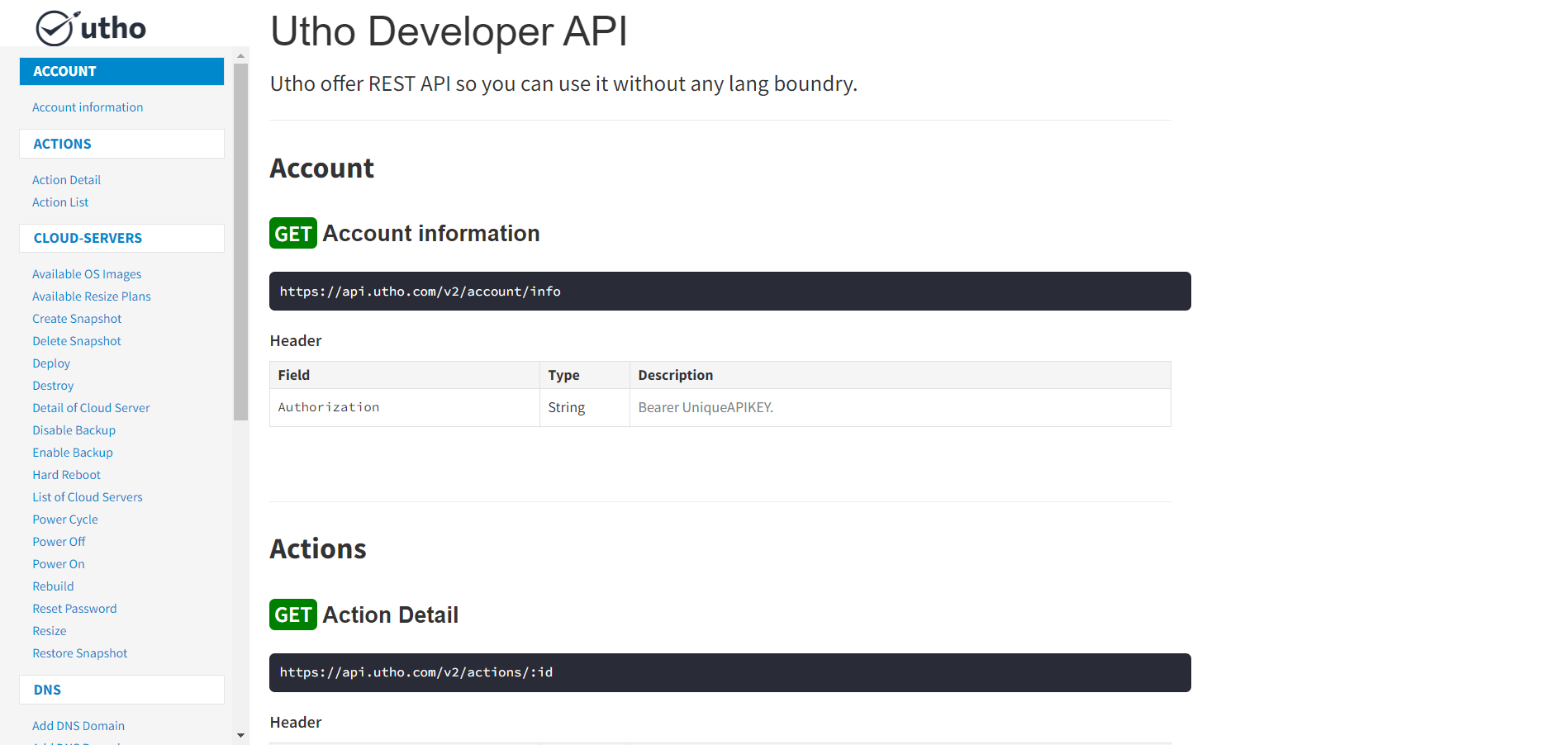Open the Account information link
The width and height of the screenshot is (1568, 745).
point(88,107)
